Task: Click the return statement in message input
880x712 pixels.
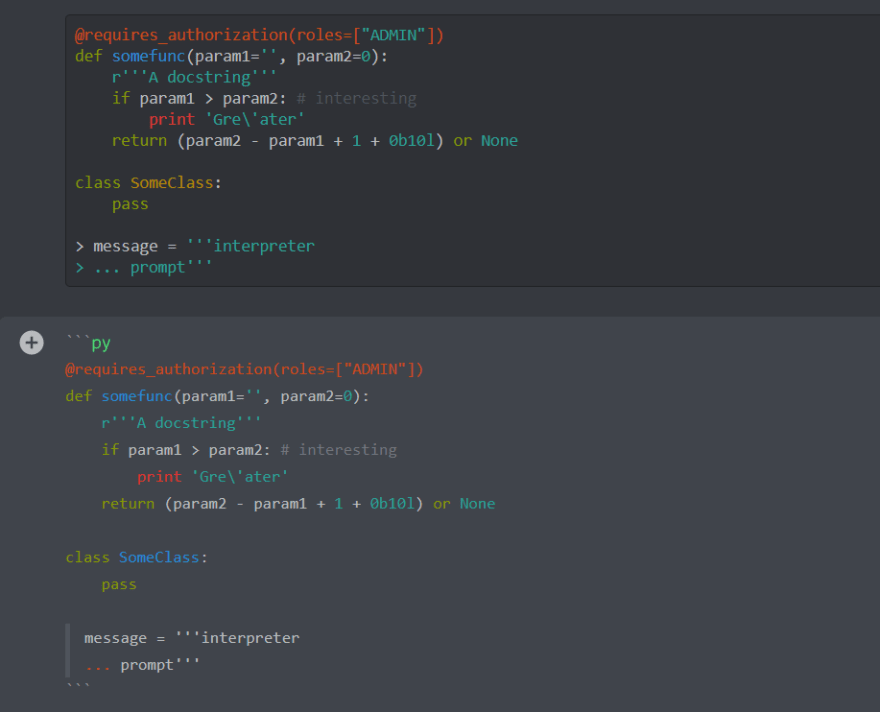Action: [298, 503]
